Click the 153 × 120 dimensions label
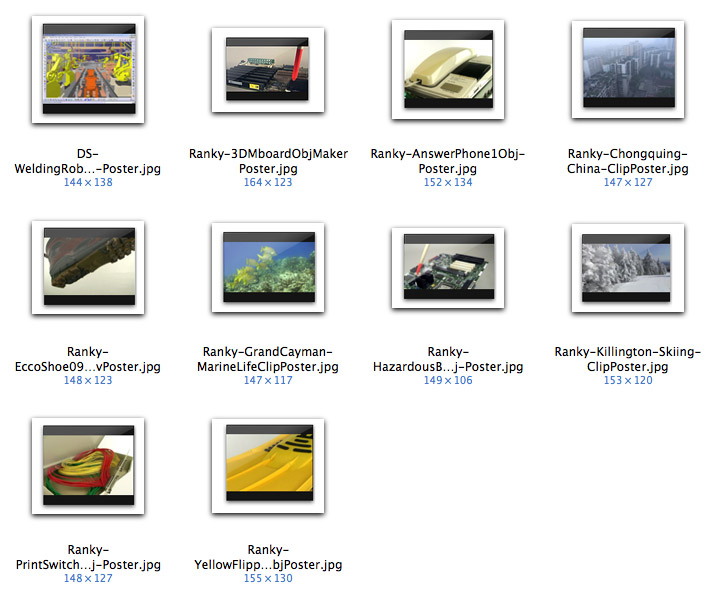The height and width of the screenshot is (599, 724). [628, 381]
